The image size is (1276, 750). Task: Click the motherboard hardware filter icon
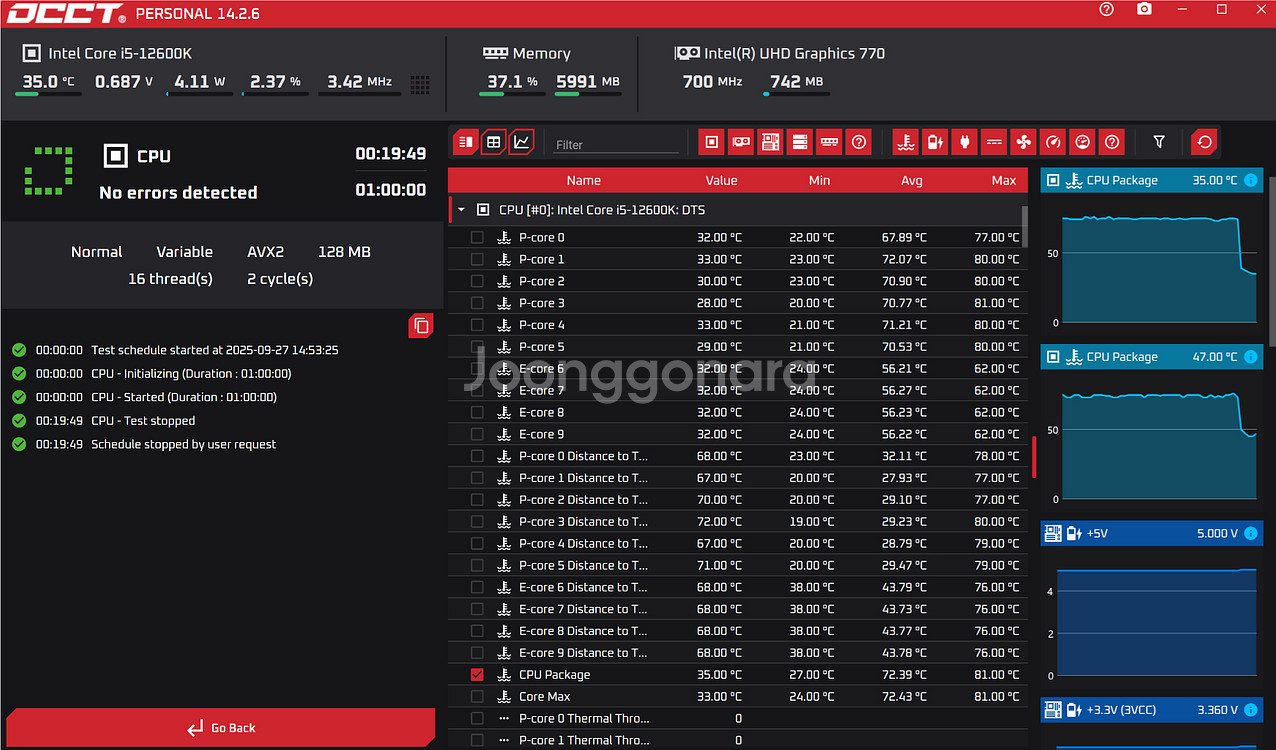click(770, 142)
